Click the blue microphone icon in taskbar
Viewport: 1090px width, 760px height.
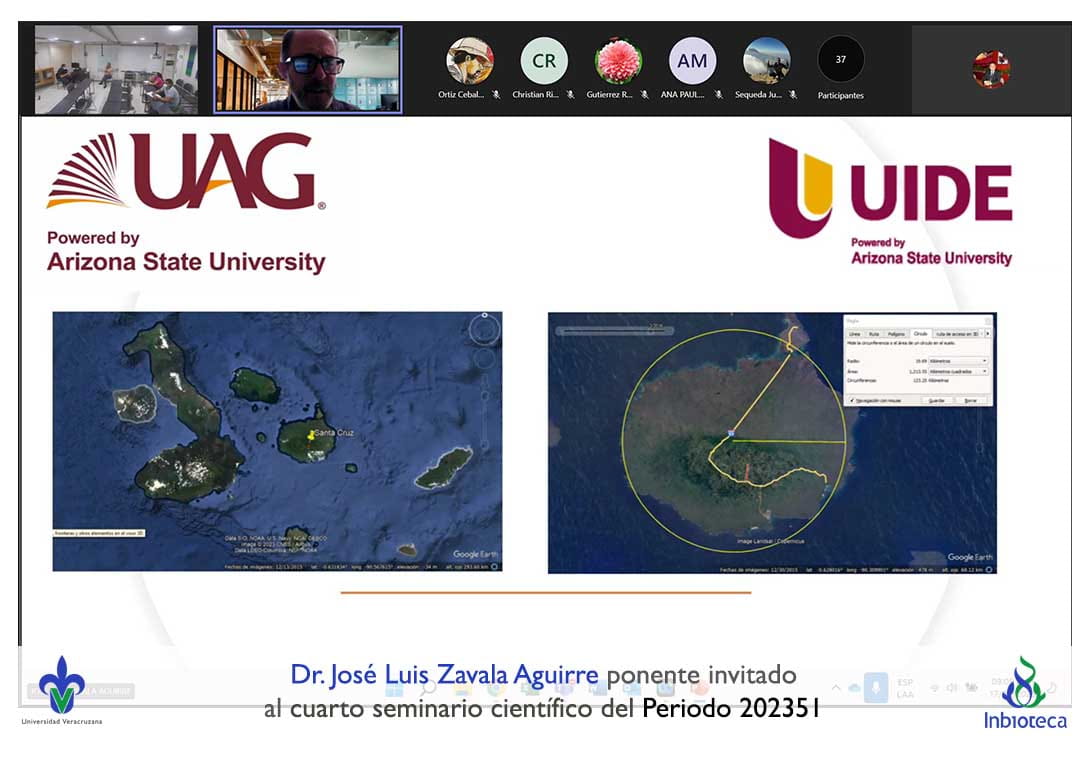(x=876, y=688)
